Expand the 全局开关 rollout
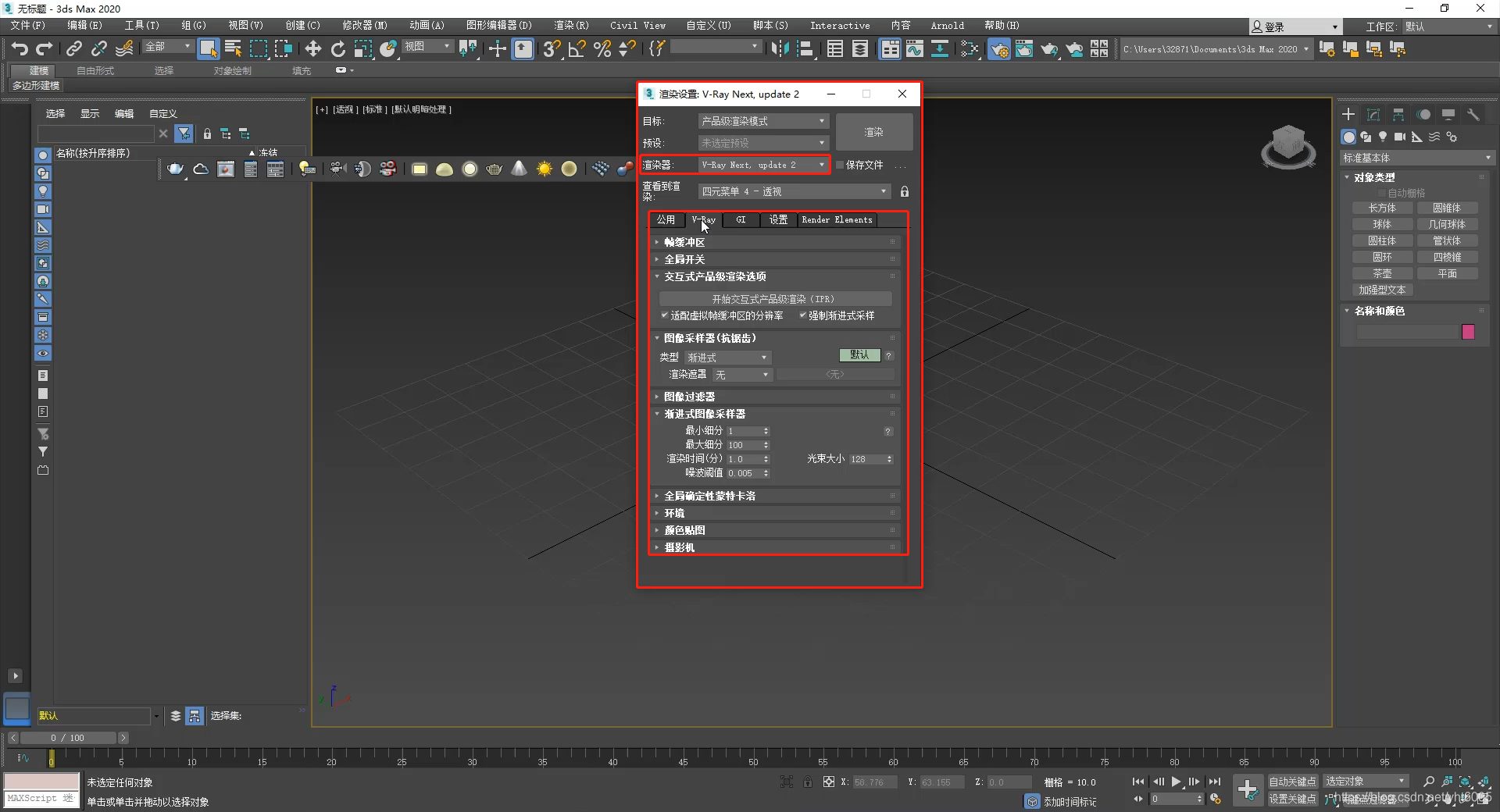1500x812 pixels. tap(776, 259)
